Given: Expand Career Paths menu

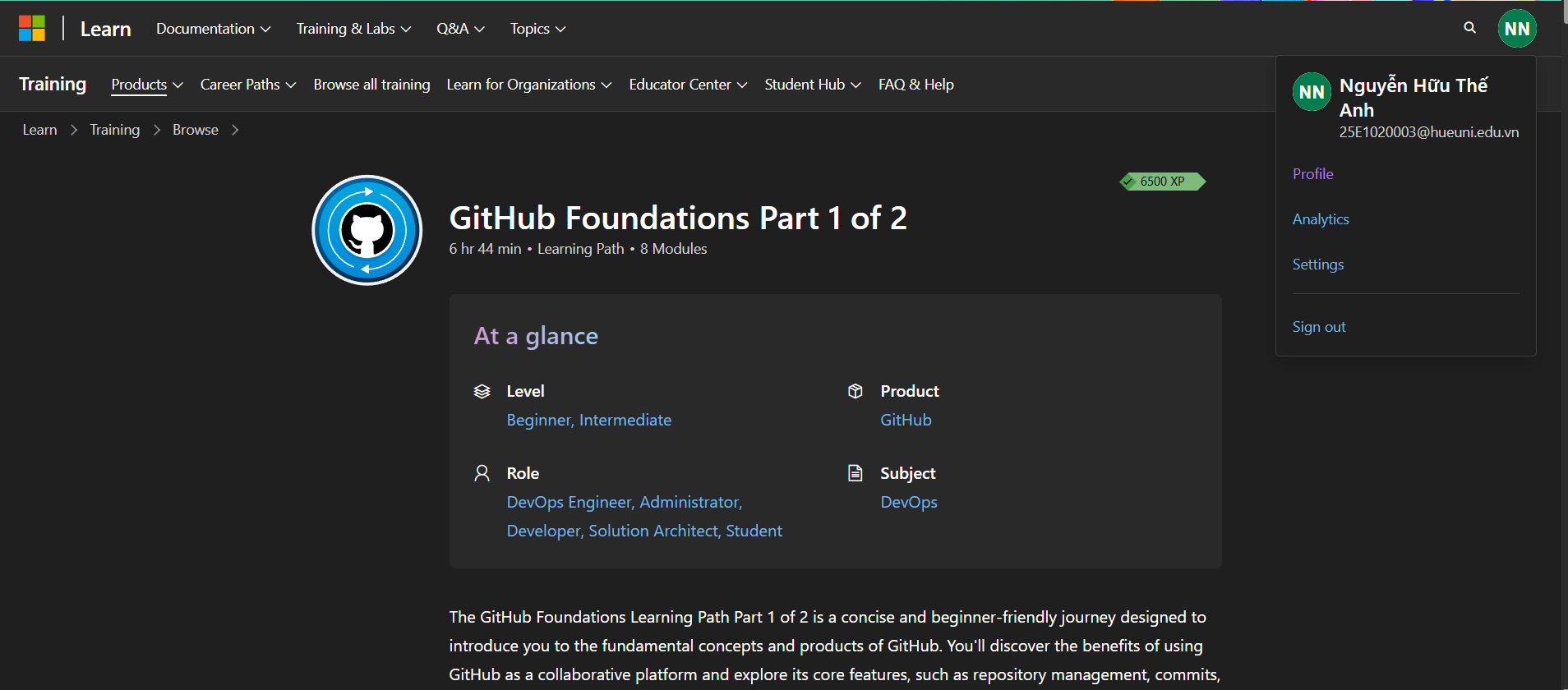Looking at the screenshot, I should click(x=248, y=85).
